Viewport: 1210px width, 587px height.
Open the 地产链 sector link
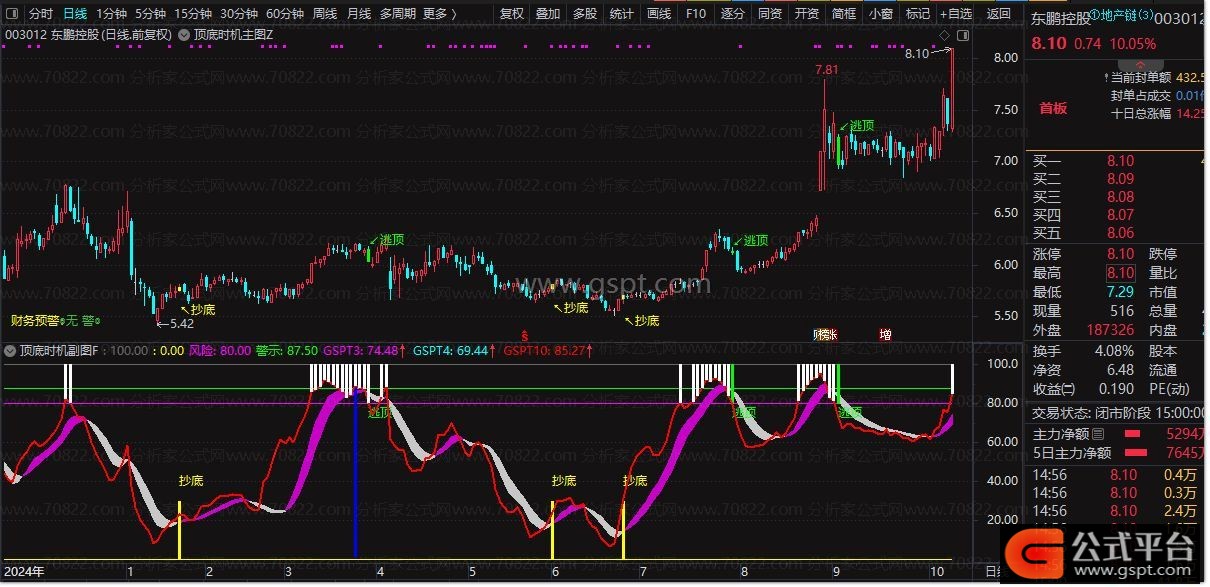pos(1126,16)
